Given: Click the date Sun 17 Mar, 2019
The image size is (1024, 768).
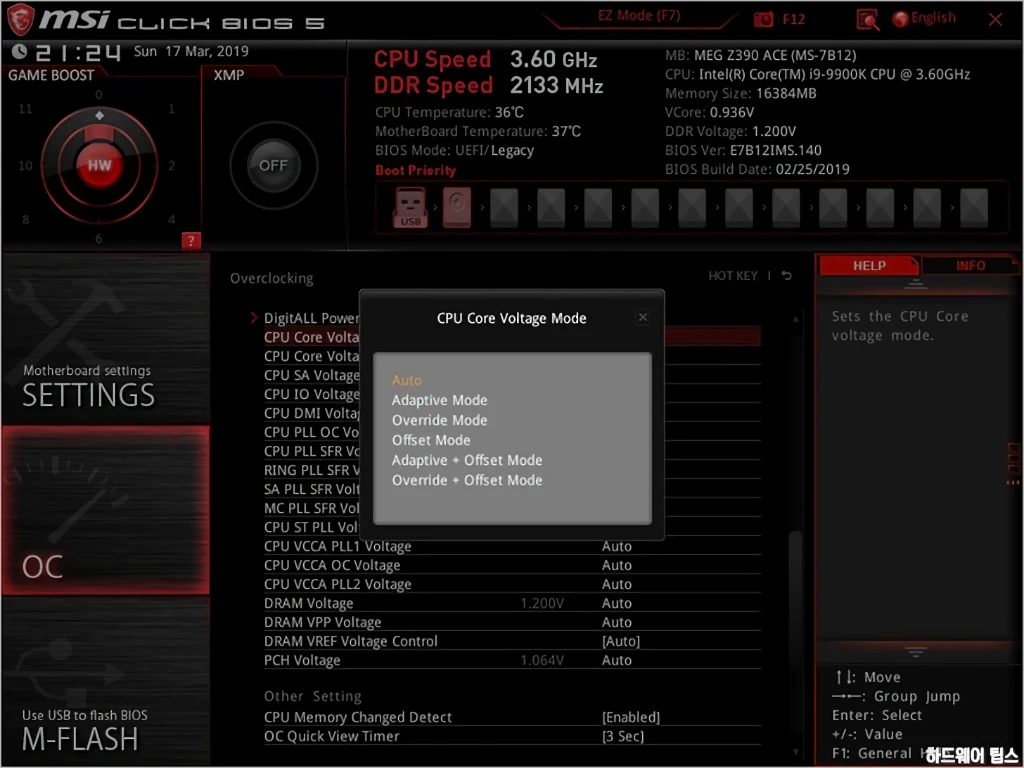Looking at the screenshot, I should [191, 51].
